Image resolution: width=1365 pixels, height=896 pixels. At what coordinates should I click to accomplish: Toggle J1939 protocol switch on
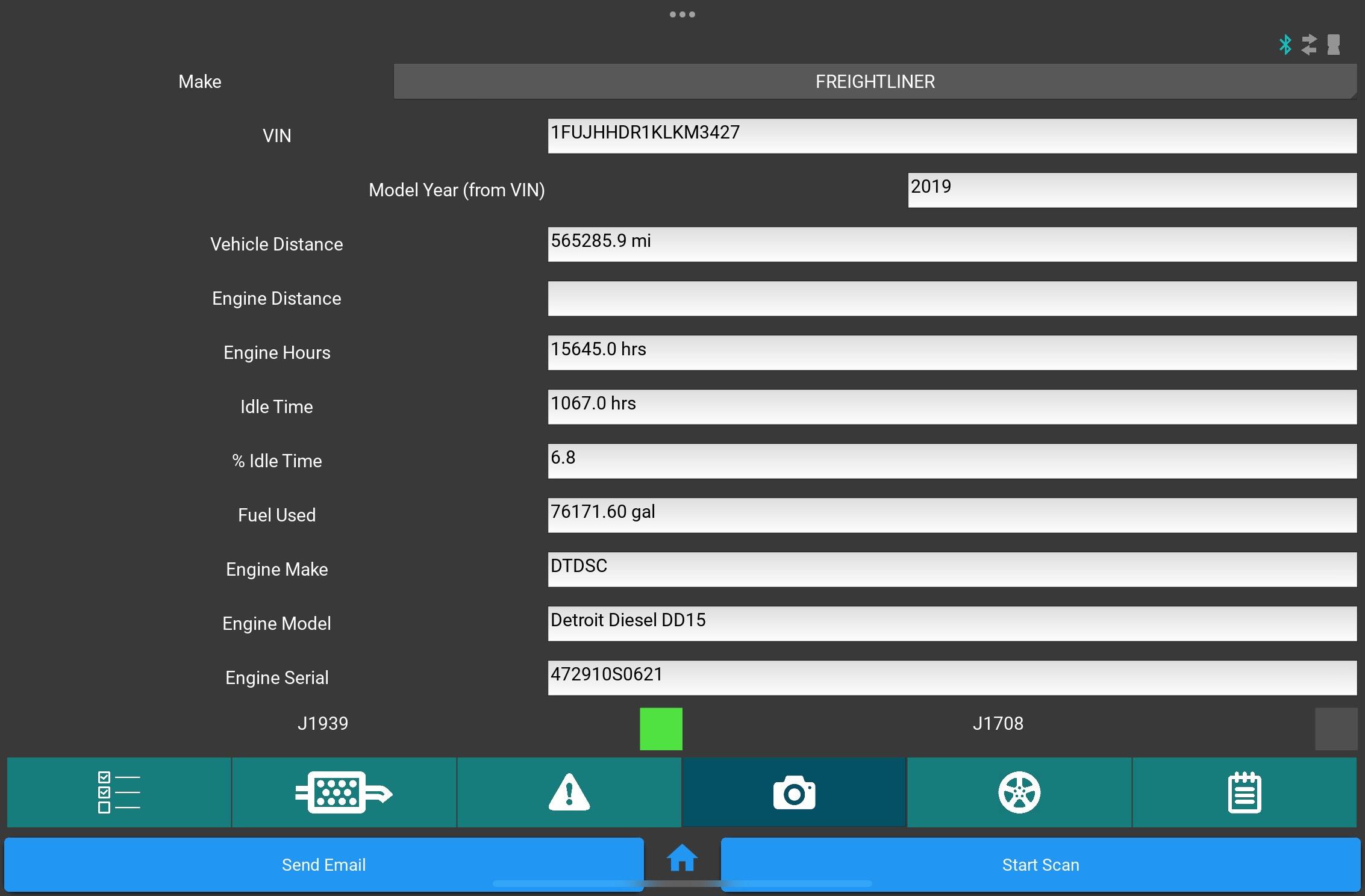pos(661,728)
